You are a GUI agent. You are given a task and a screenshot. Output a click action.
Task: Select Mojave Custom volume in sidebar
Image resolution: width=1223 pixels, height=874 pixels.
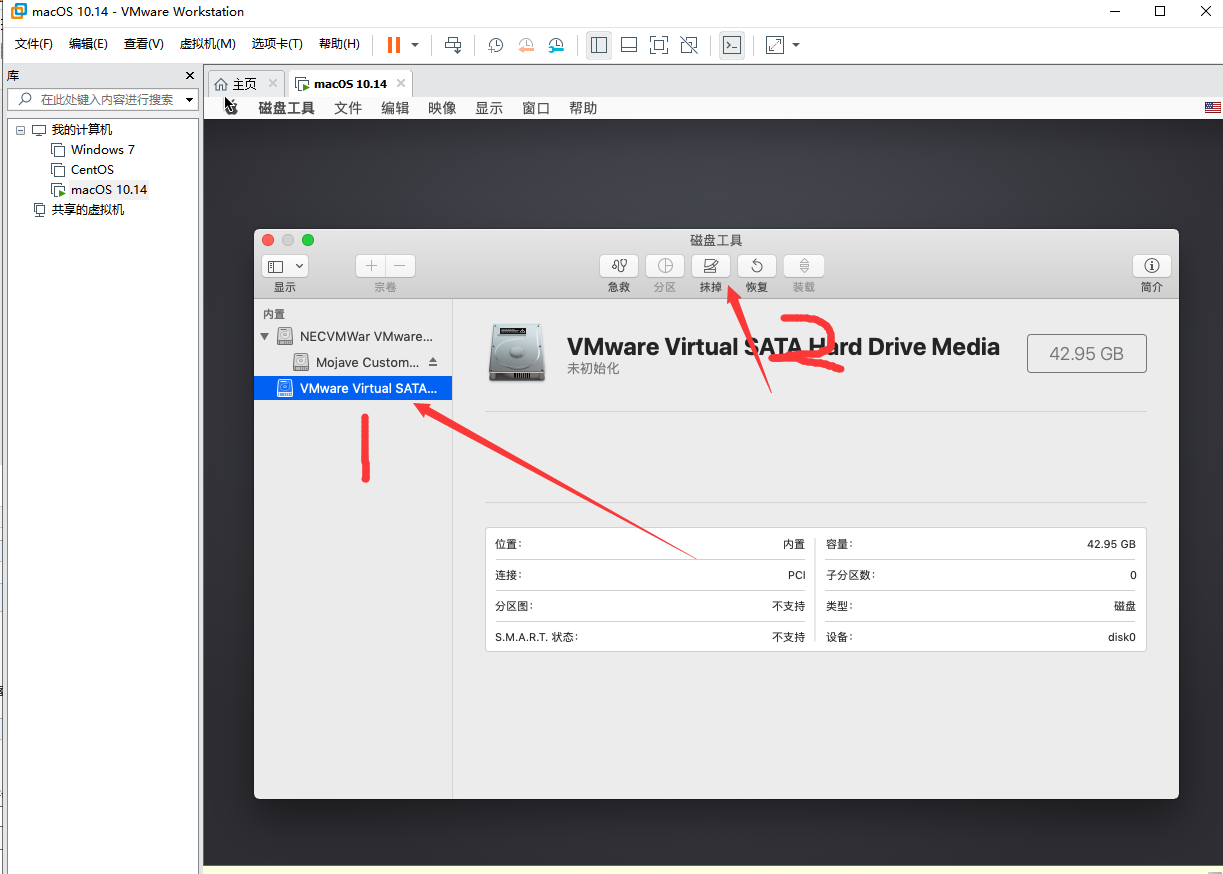coord(353,362)
